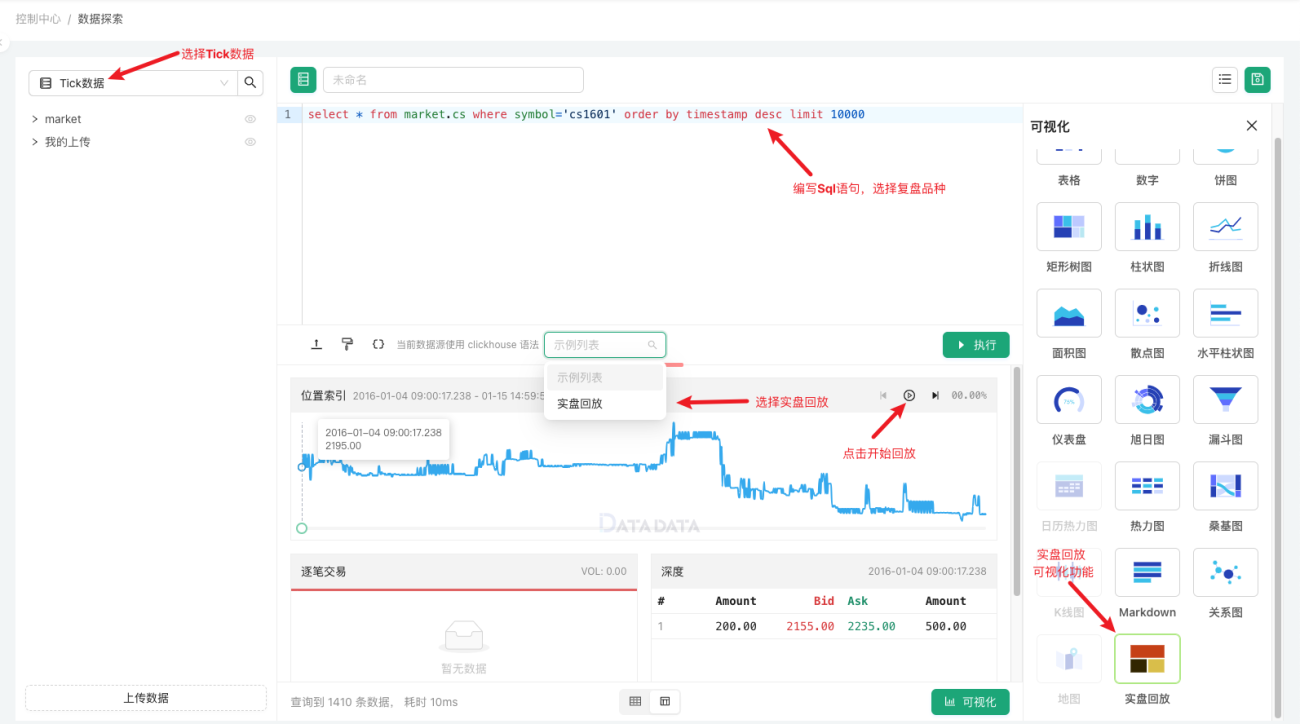Click the search icon beside Tick数据
The width and height of the screenshot is (1300, 724).
click(251, 83)
